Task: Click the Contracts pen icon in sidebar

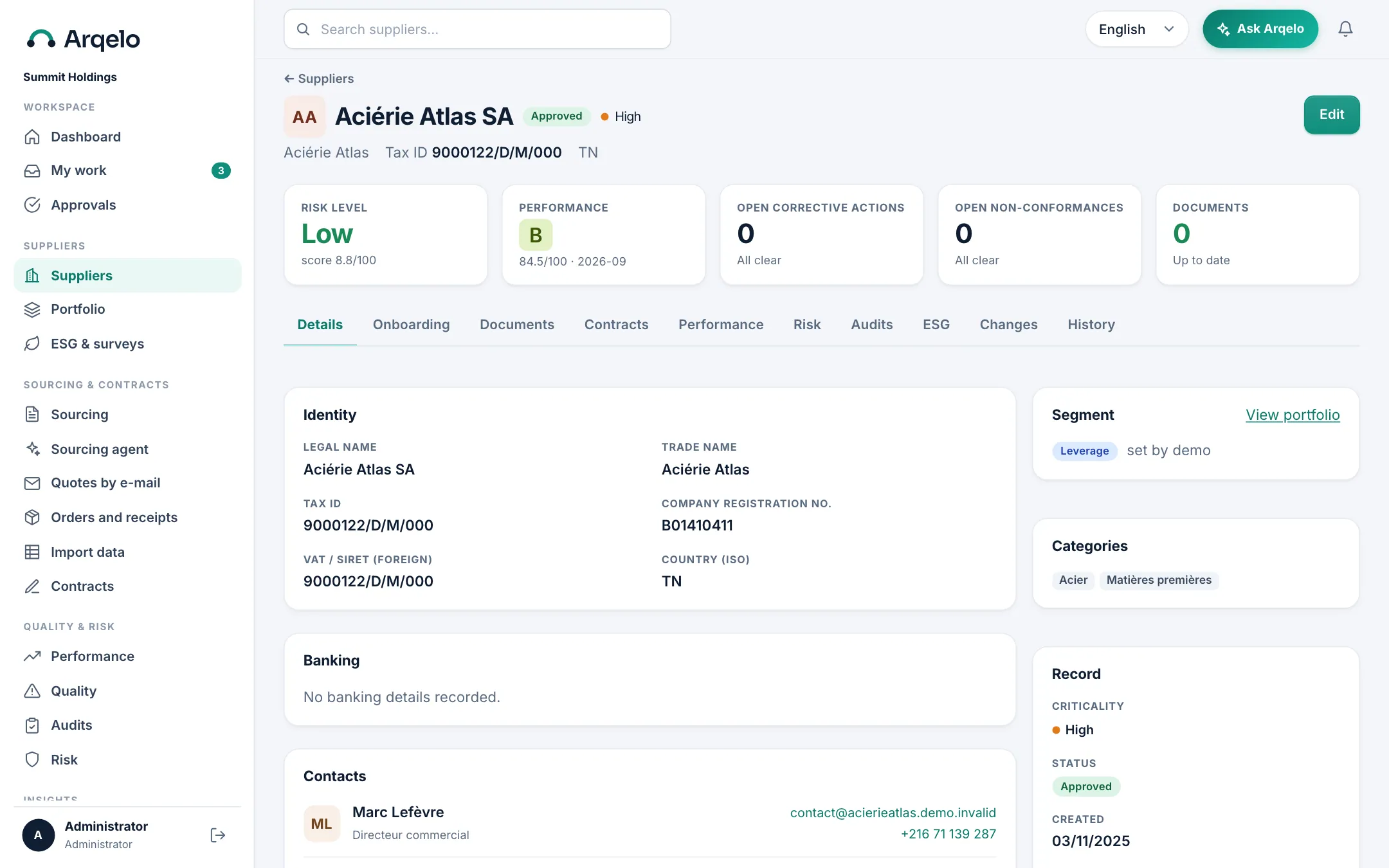Action: click(x=32, y=586)
